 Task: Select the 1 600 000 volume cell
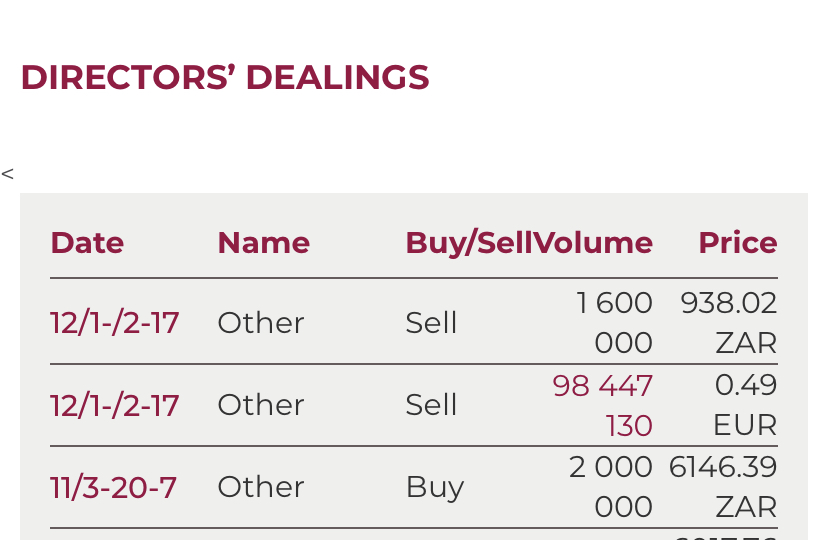point(614,322)
